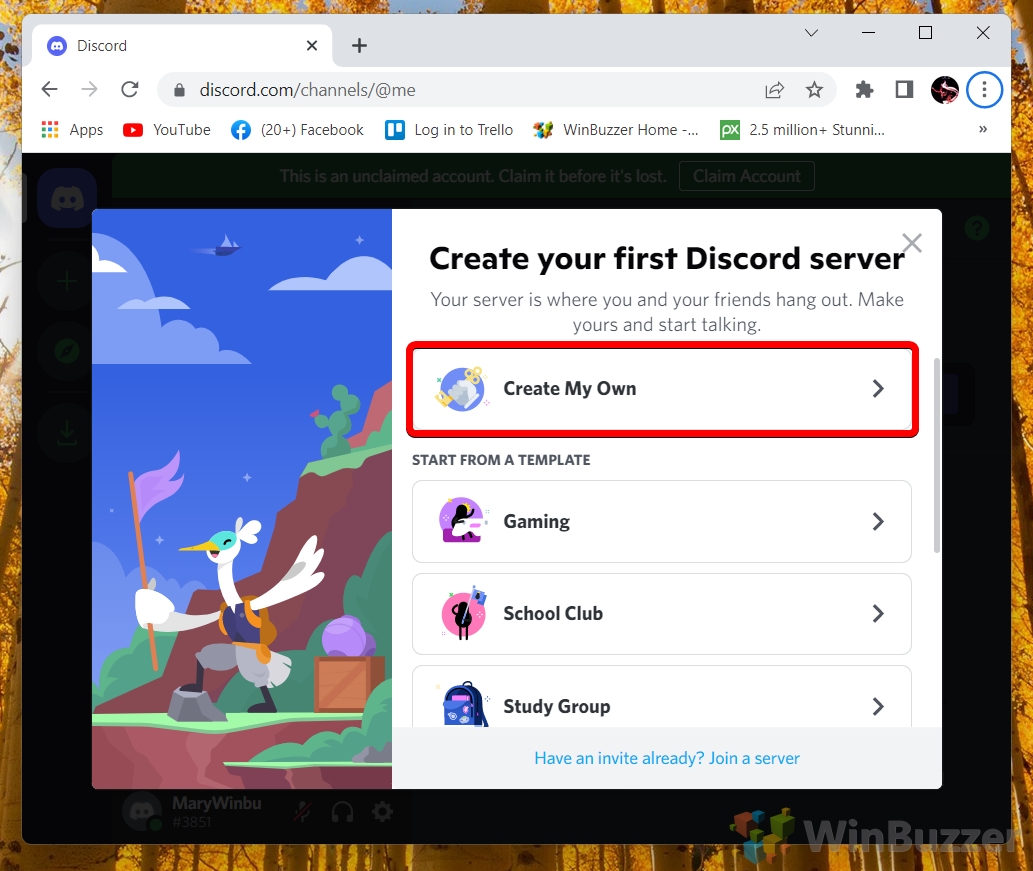Go back in browser history
The image size is (1033, 871).
(49, 90)
